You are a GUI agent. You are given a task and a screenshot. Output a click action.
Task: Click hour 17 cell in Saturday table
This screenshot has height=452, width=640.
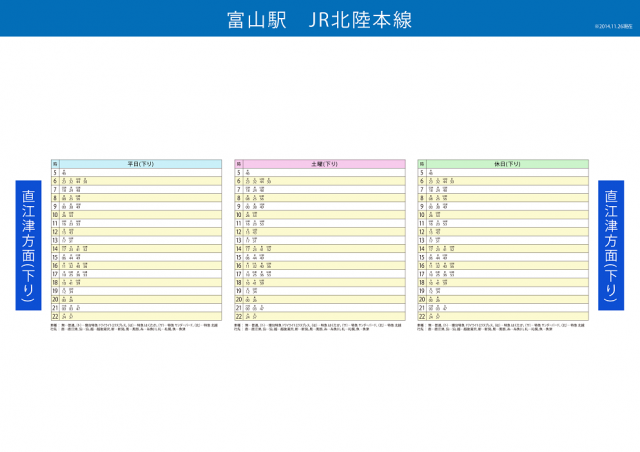(x=239, y=274)
